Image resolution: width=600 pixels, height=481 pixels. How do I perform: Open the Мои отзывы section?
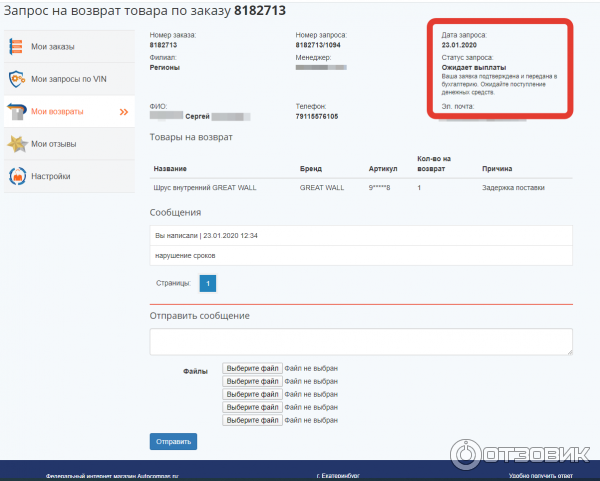54,144
